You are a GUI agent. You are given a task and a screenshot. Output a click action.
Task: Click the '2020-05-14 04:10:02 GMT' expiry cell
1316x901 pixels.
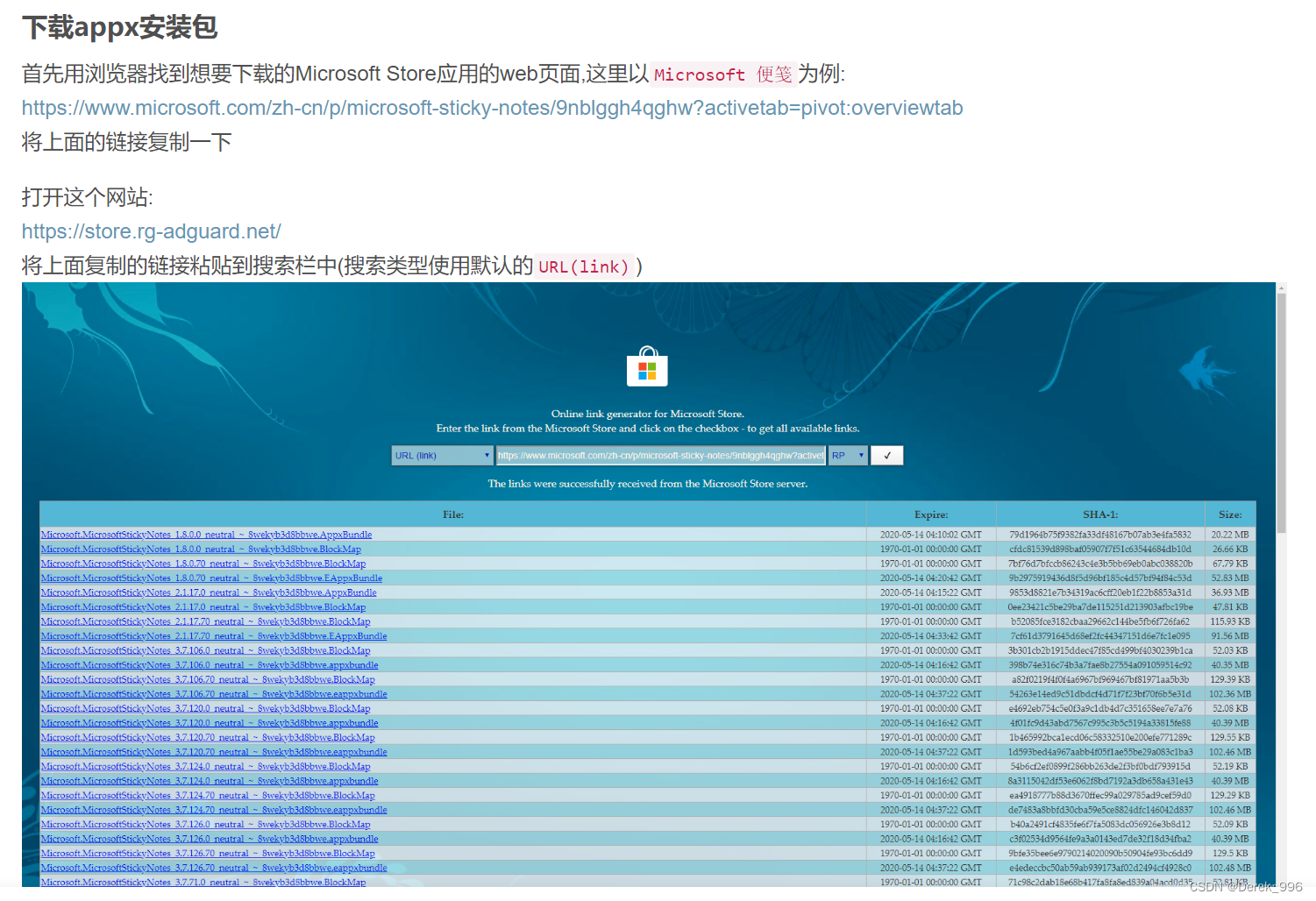pyautogui.click(x=931, y=535)
